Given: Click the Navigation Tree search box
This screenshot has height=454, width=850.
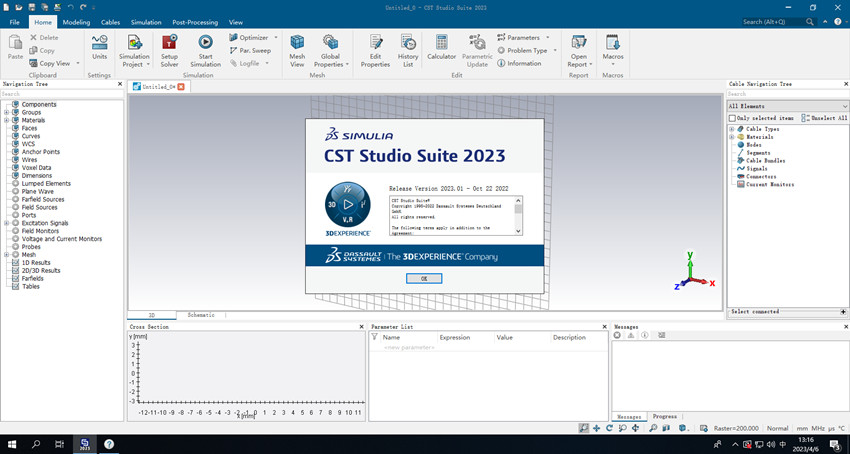Looking at the screenshot, I should click(x=62, y=94).
